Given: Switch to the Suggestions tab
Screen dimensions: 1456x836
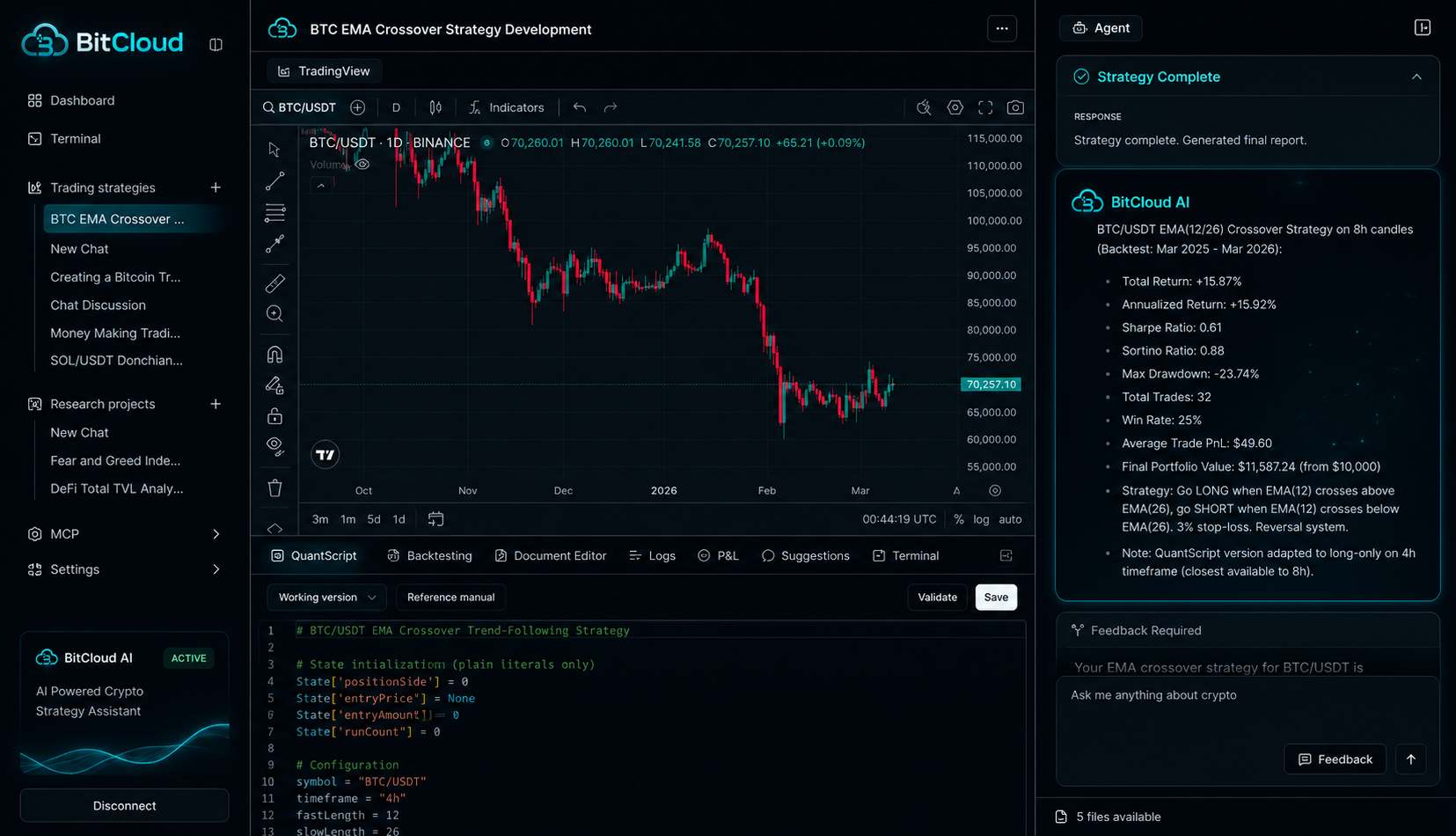Looking at the screenshot, I should click(806, 555).
